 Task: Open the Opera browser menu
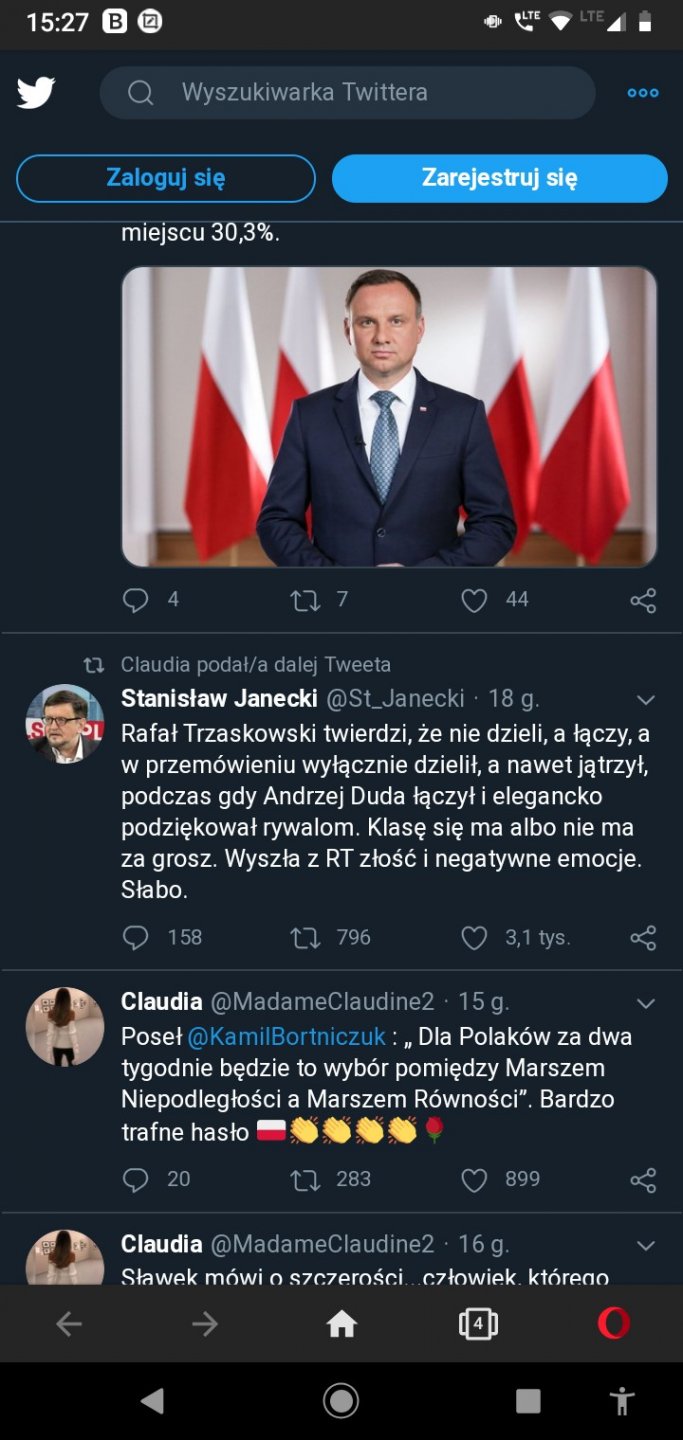(x=614, y=1325)
